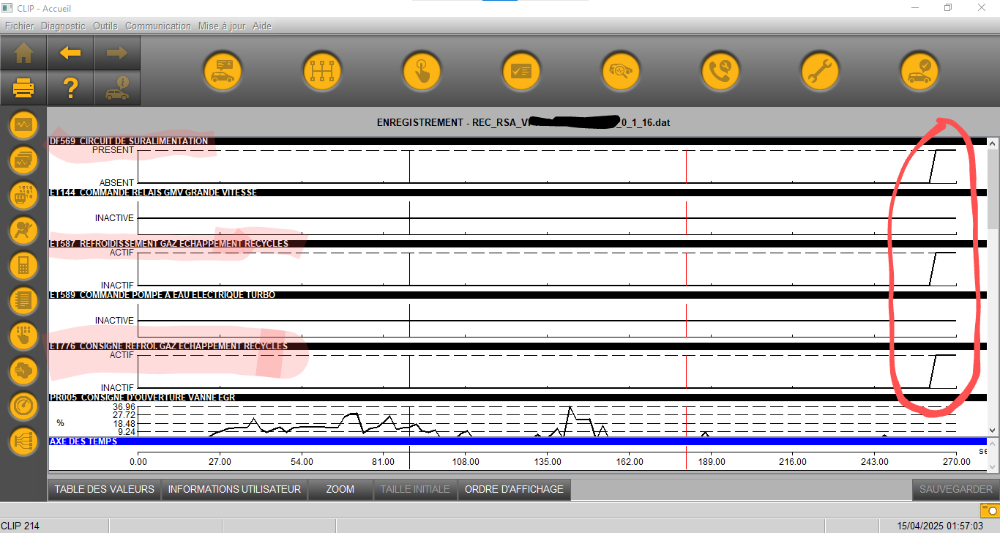Screen dimensions: 1000x533
Task: Click the ORDRE D'AFFICHAGE button
Action: (x=515, y=490)
